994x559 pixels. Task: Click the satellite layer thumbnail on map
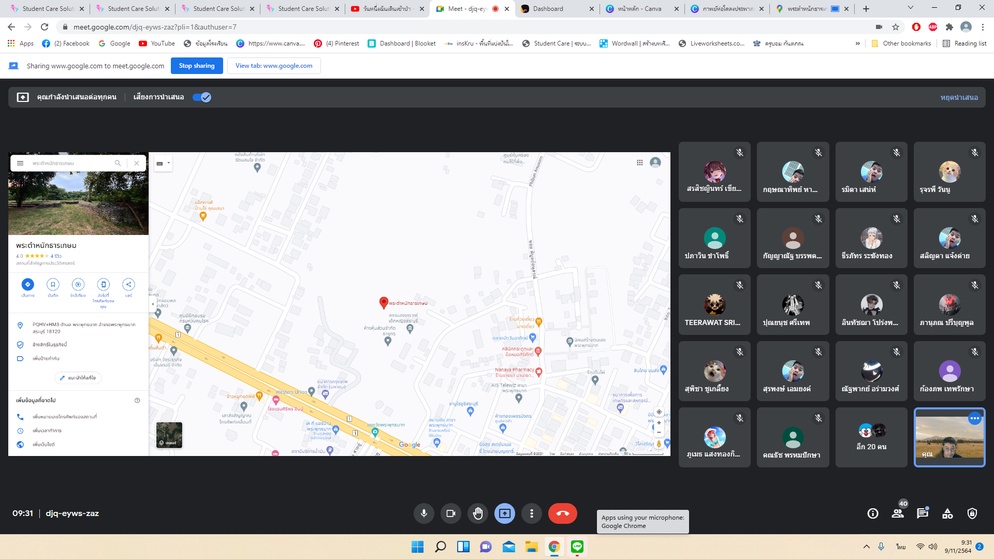click(169, 435)
